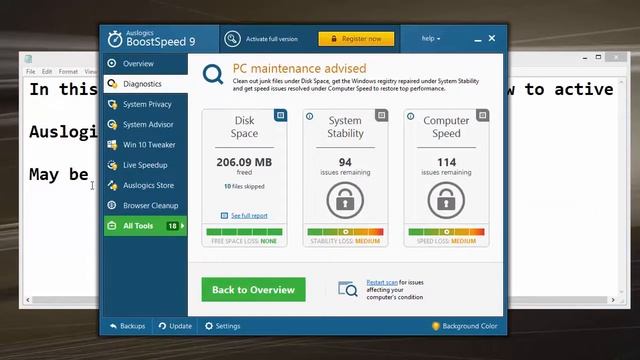Click the Overview target icon
This screenshot has width=640, height=360.
point(112,63)
